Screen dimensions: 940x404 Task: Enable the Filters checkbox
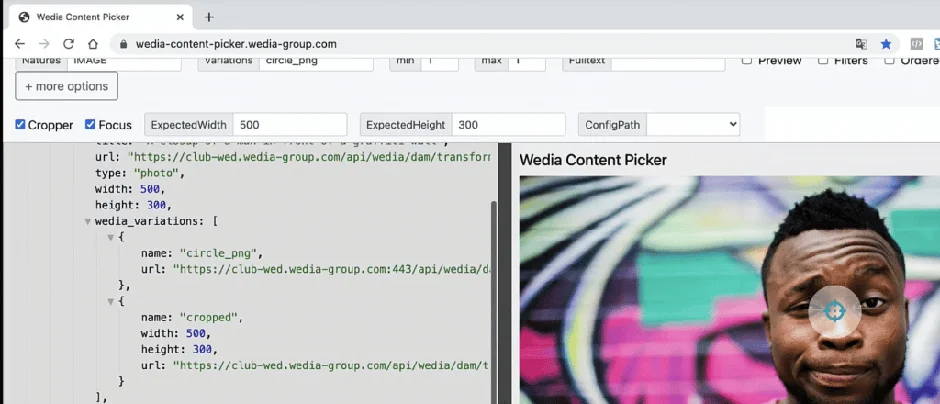click(823, 60)
